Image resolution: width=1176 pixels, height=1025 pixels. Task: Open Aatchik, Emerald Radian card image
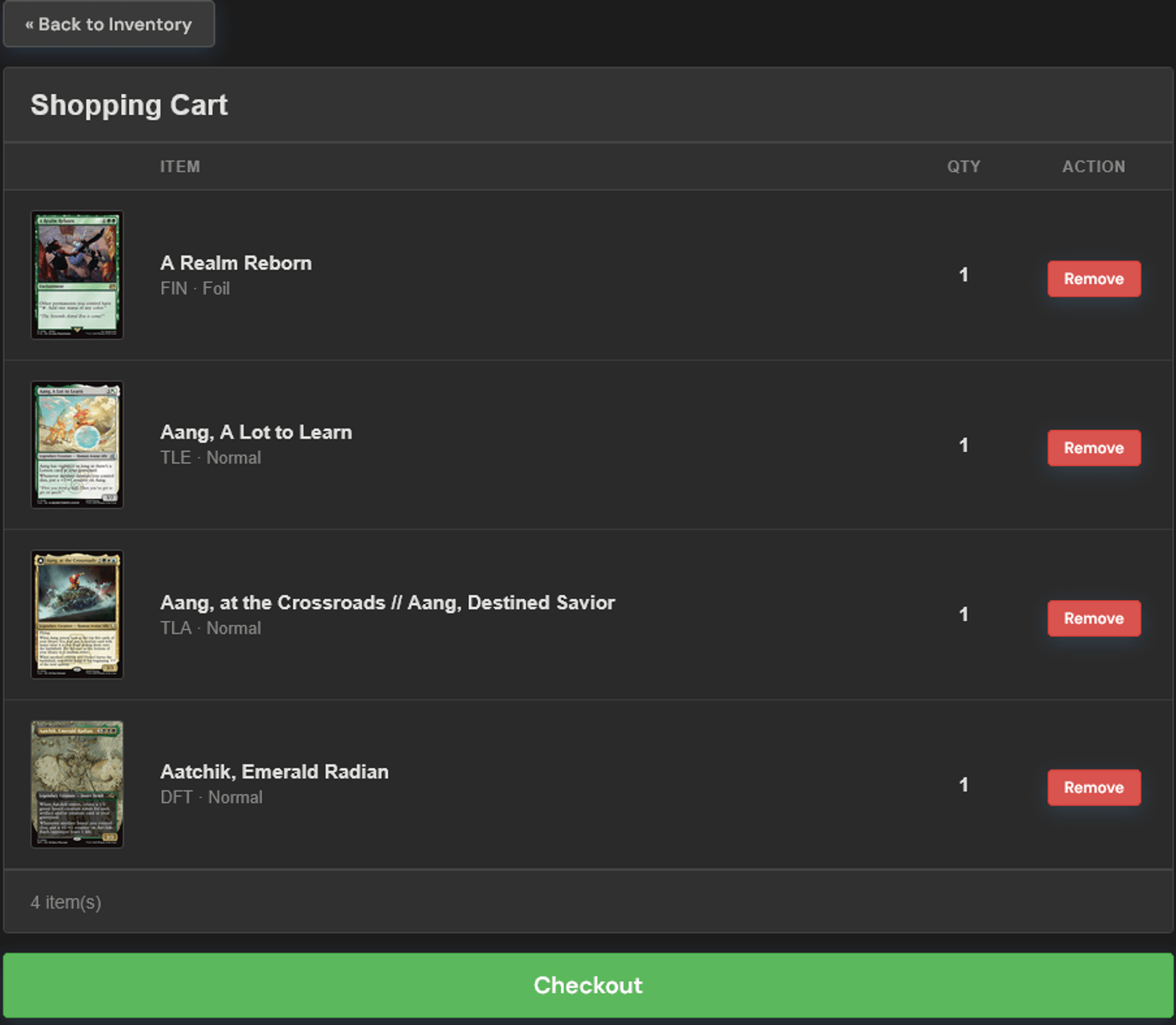pos(77,784)
